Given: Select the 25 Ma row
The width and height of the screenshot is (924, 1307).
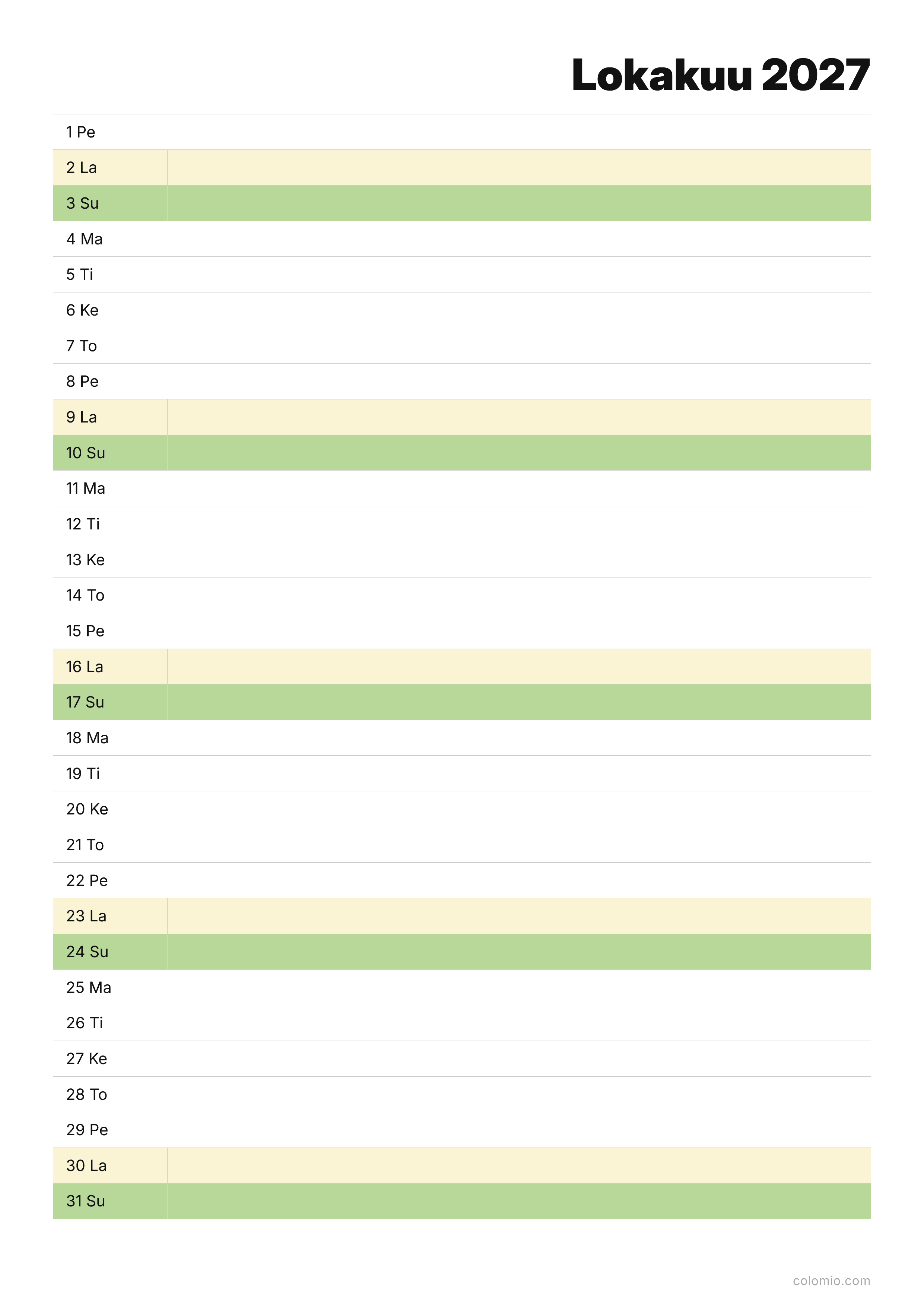Looking at the screenshot, I should click(x=461, y=987).
